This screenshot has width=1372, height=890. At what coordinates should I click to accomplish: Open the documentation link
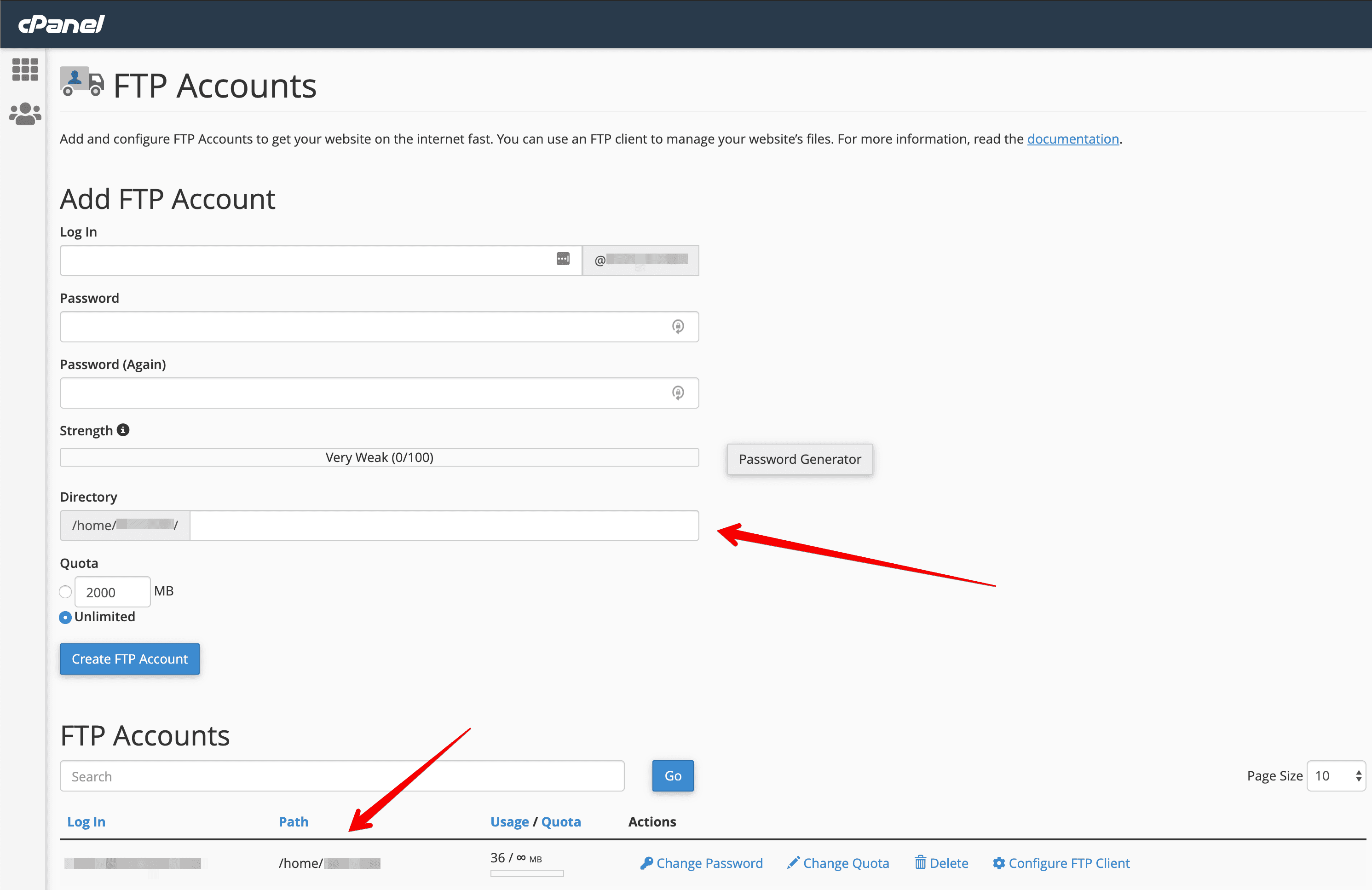1073,139
